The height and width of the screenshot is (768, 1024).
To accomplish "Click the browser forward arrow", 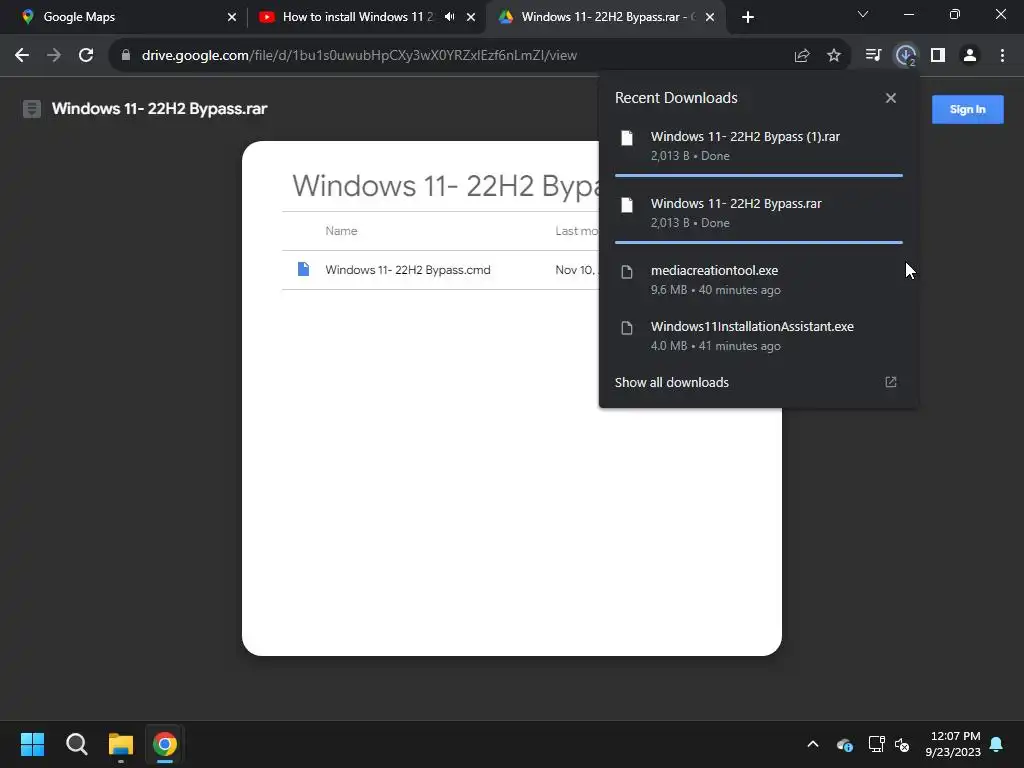I will [54, 56].
